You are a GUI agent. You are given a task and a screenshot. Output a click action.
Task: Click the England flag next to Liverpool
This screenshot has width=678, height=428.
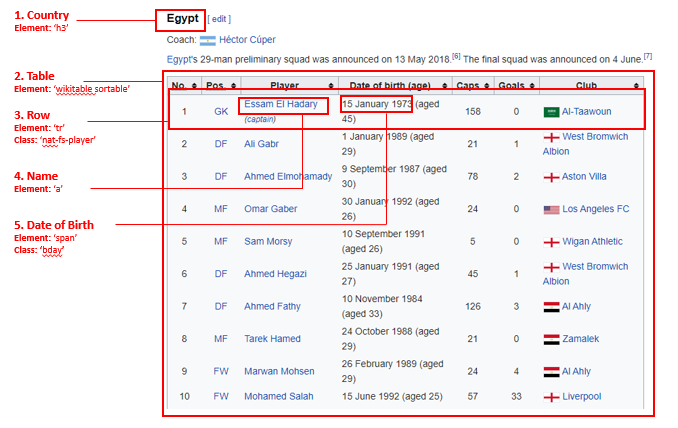551,397
